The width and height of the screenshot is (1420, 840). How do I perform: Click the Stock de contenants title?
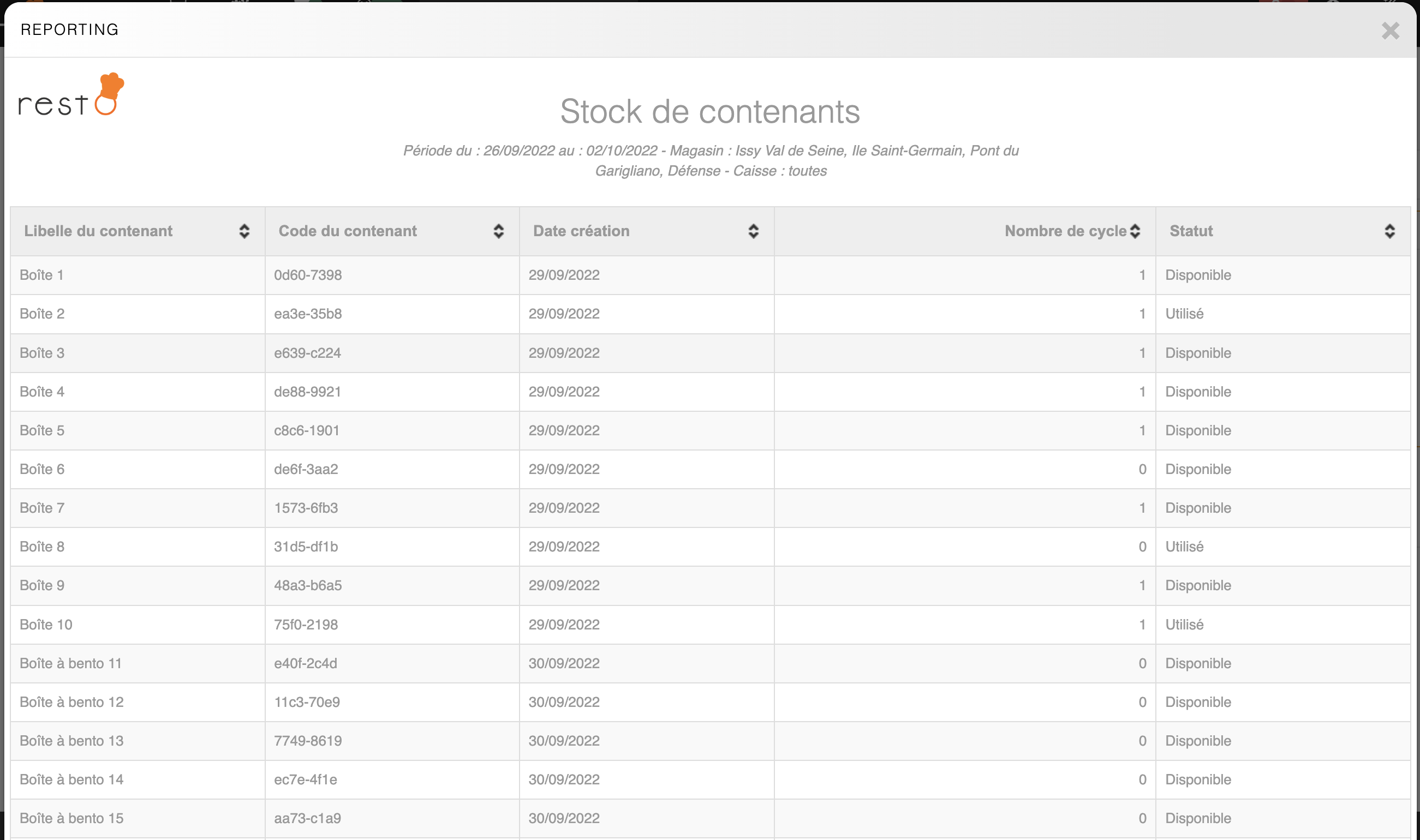point(709,111)
